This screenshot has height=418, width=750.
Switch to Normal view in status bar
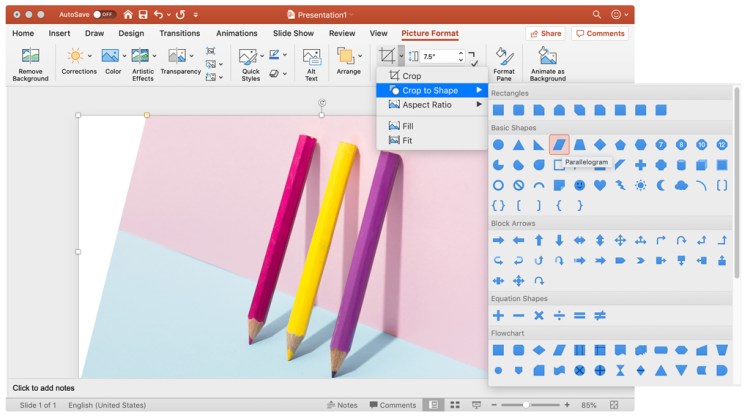coord(434,405)
